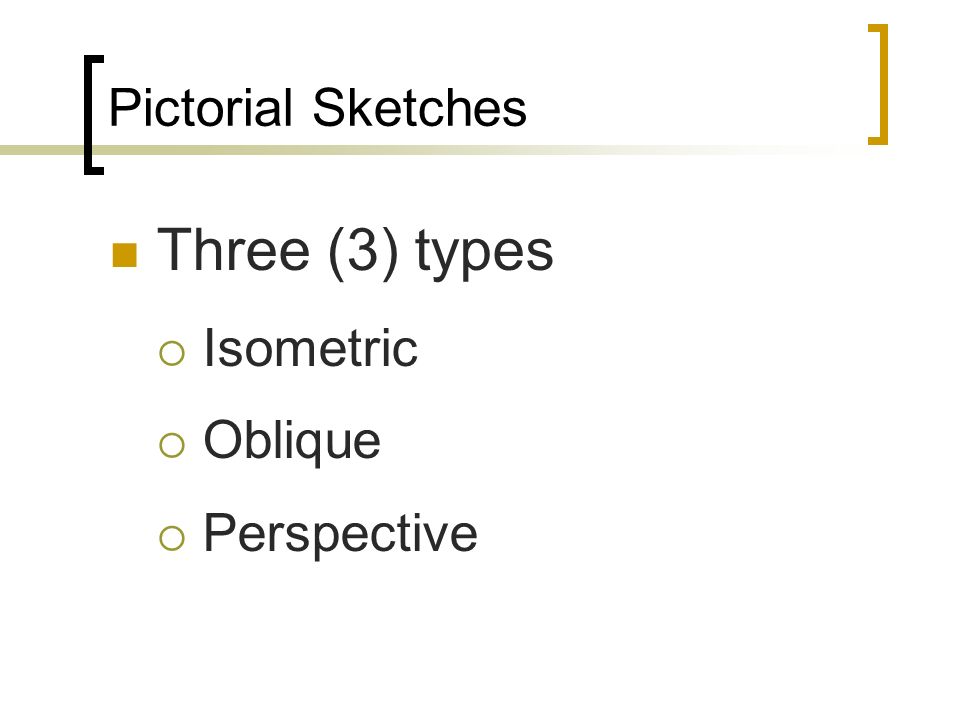
Task: Click the black left bracket decoration
Action: (x=94, y=115)
